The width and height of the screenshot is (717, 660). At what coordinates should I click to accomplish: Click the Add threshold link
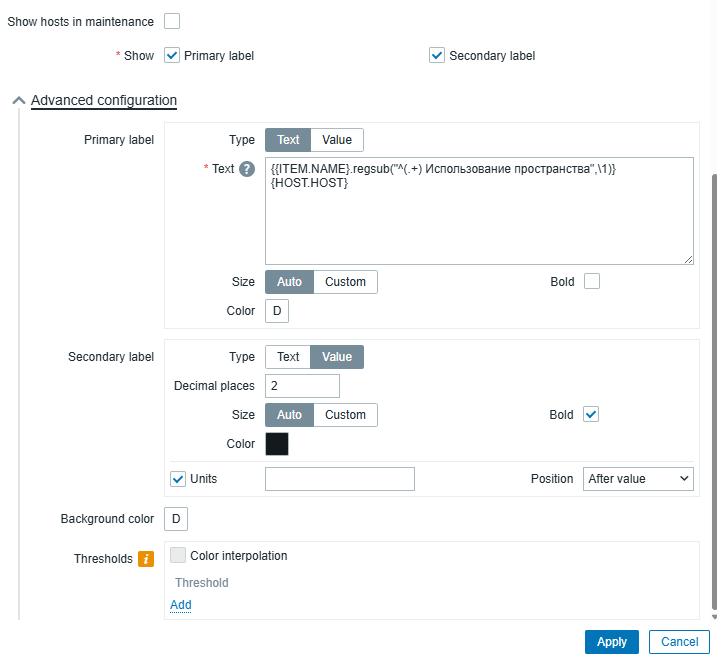pyautogui.click(x=181, y=605)
